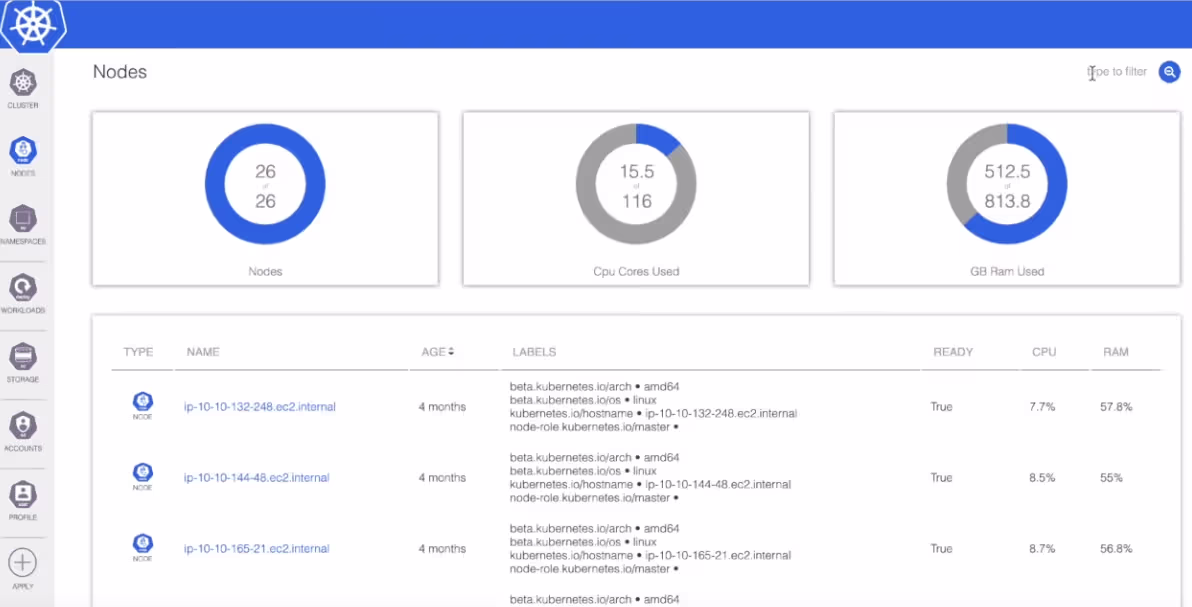Image resolution: width=1192 pixels, height=607 pixels.
Task: Click the Type to filter field
Action: pyautogui.click(x=1117, y=72)
